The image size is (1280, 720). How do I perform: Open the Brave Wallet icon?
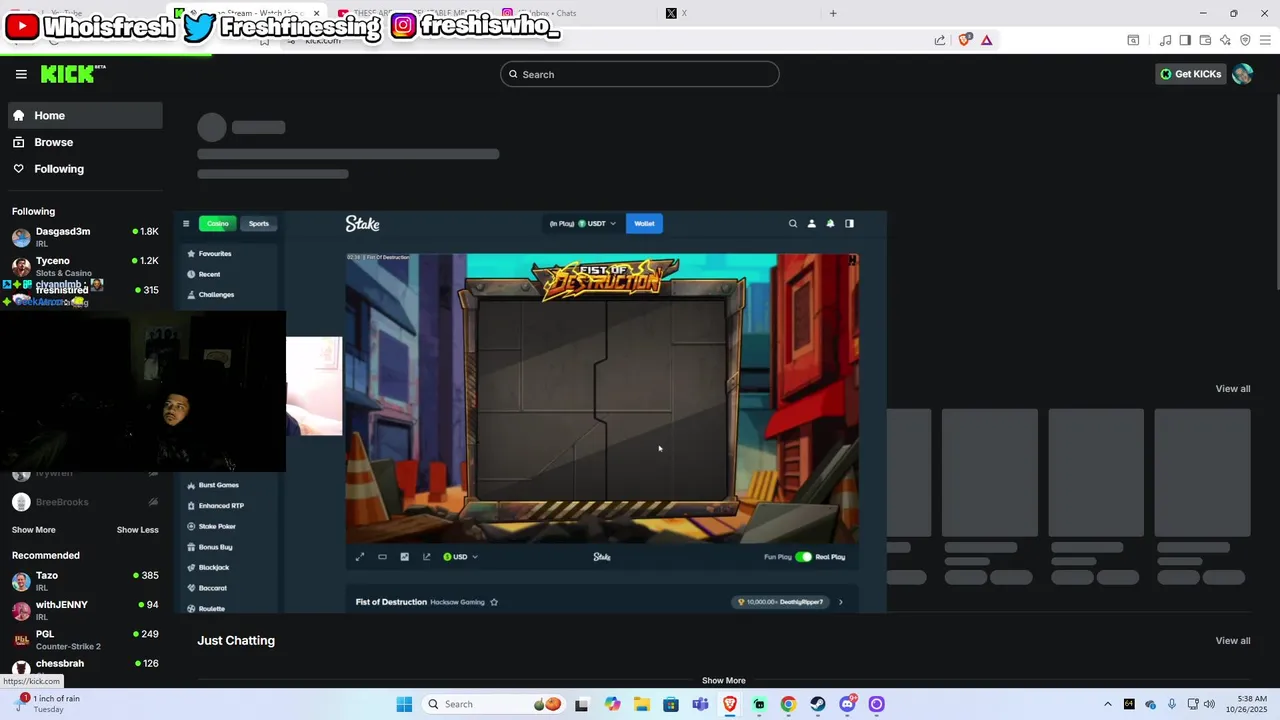click(x=1205, y=40)
